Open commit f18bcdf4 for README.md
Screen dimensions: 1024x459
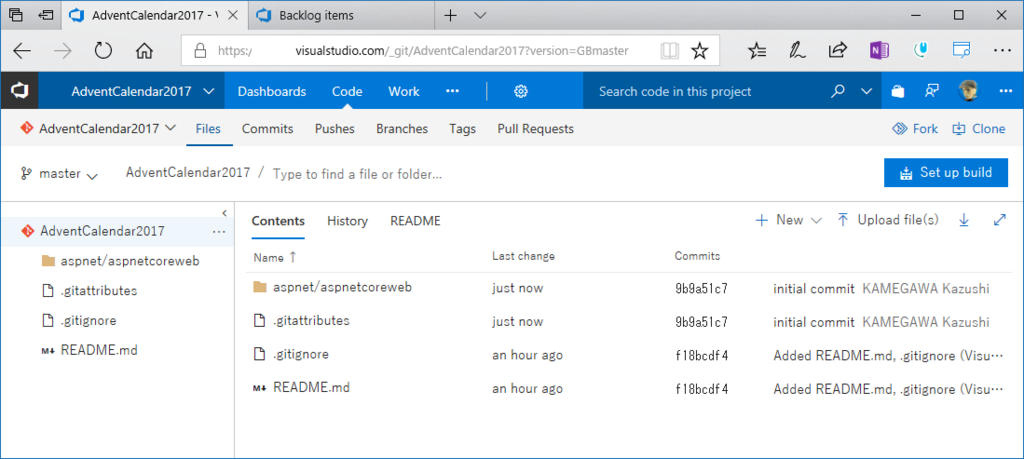point(701,389)
